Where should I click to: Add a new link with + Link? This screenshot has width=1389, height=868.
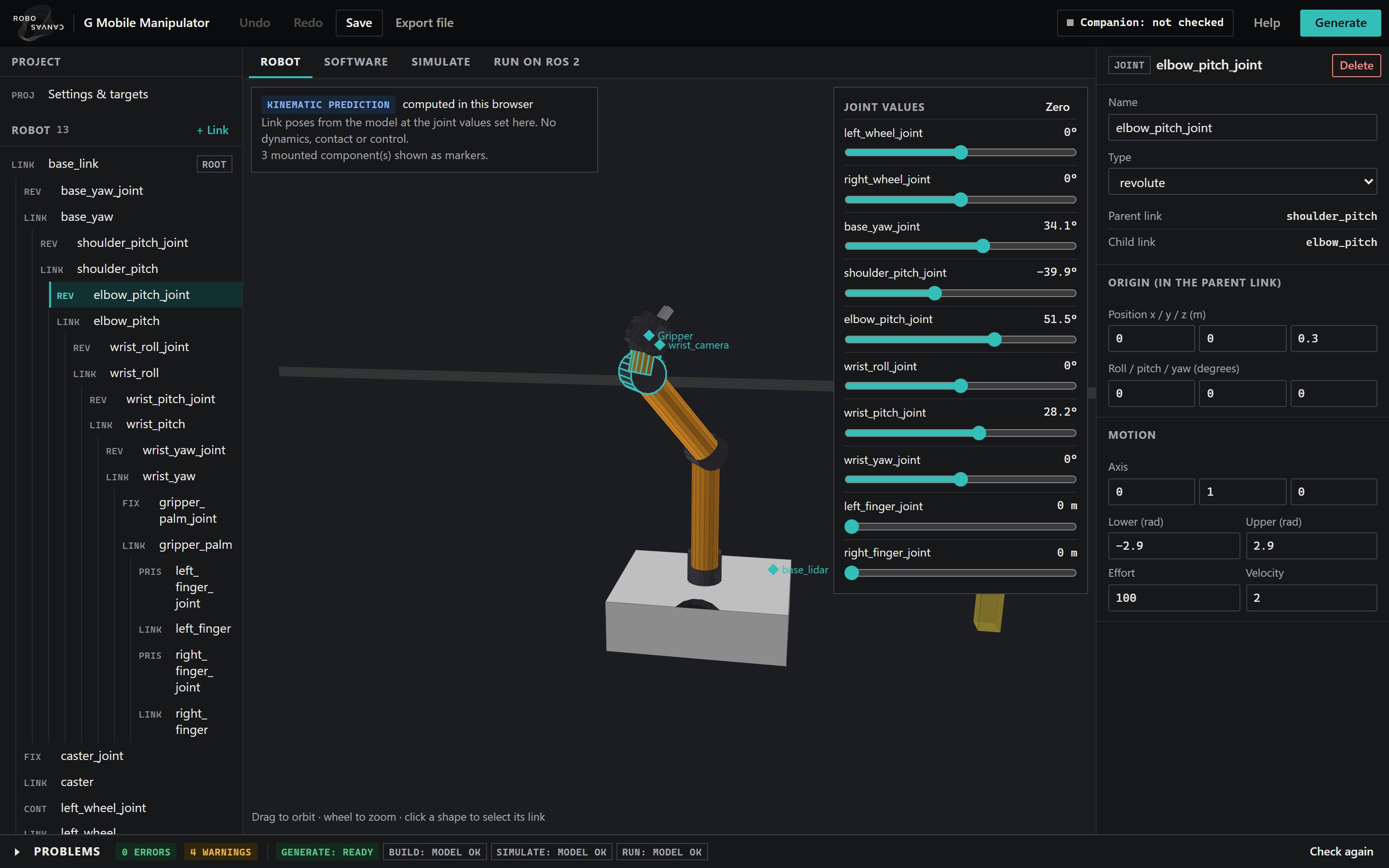(212, 130)
